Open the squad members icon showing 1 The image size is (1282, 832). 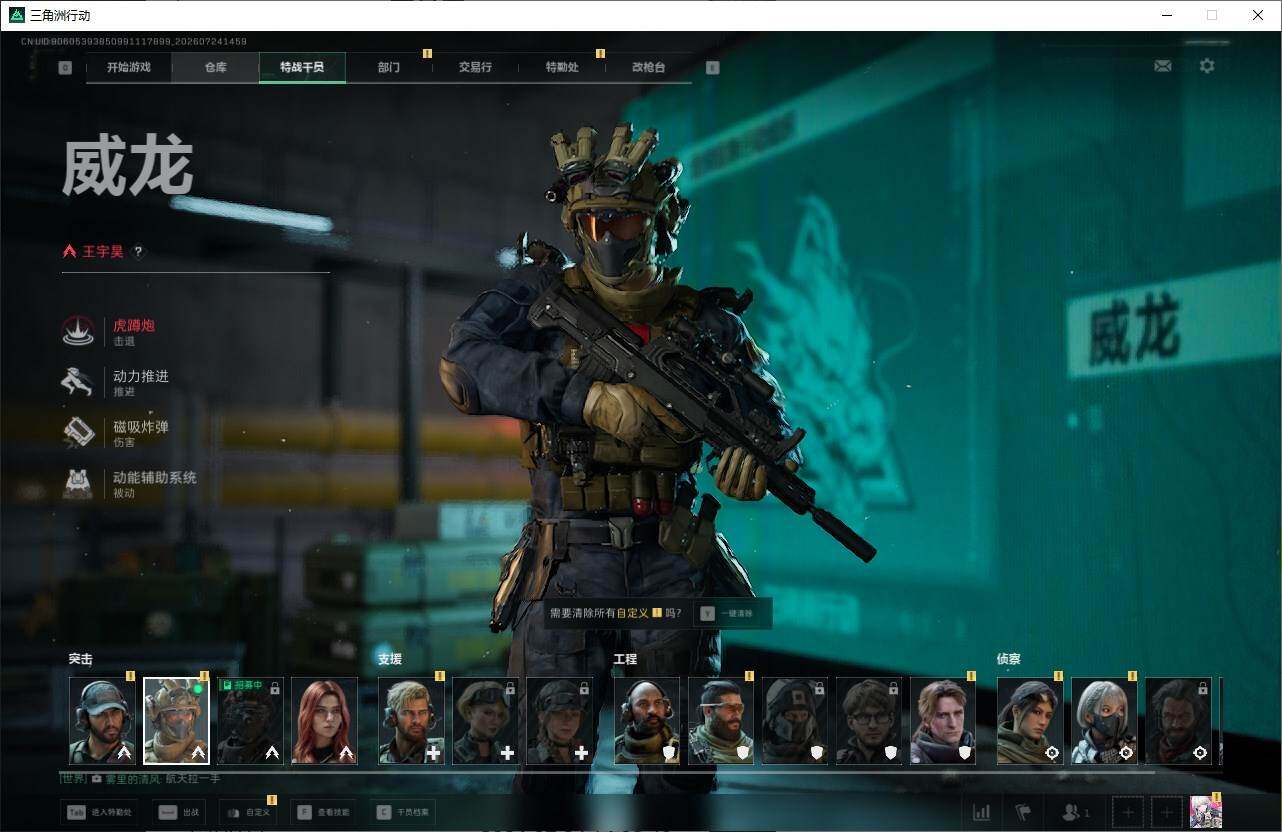point(1076,812)
